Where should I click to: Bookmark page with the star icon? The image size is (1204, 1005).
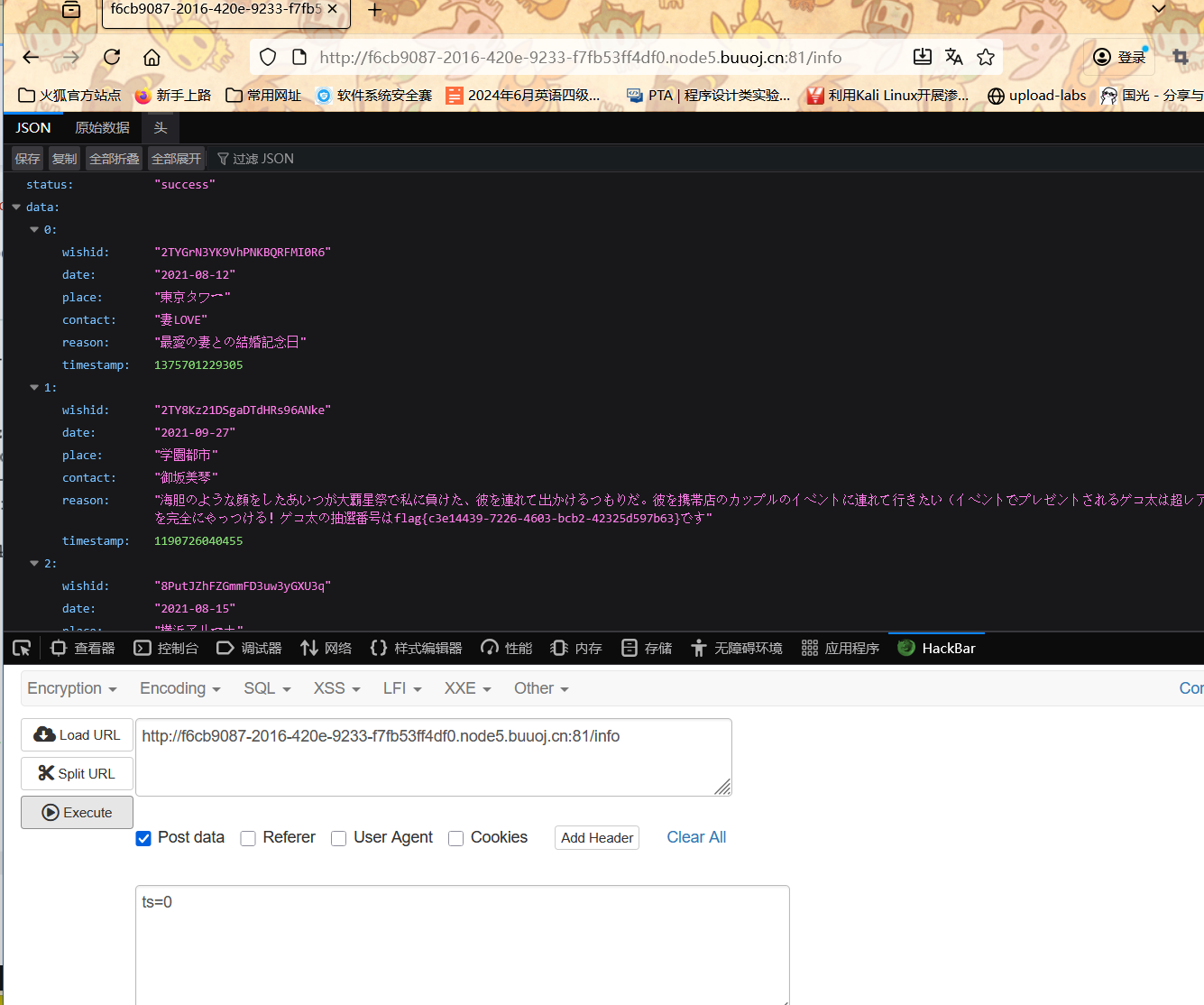tap(986, 58)
